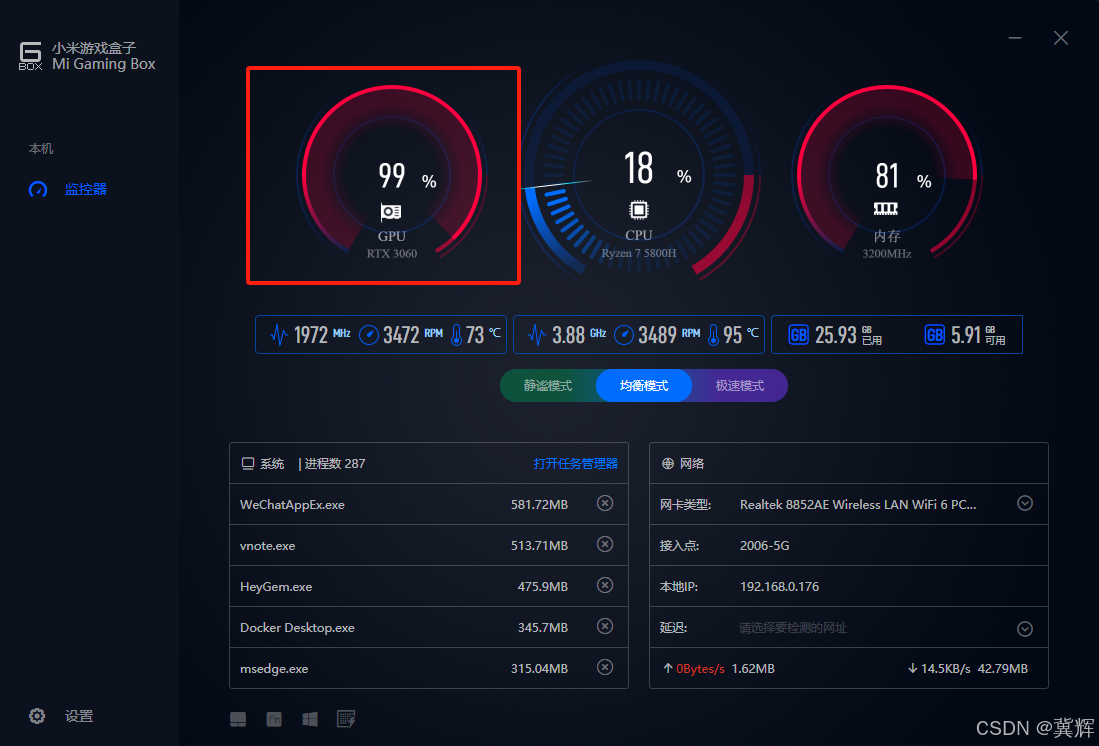The image size is (1099, 746).
Task: Click the GPU 99% usage gauge
Action: click(x=392, y=170)
